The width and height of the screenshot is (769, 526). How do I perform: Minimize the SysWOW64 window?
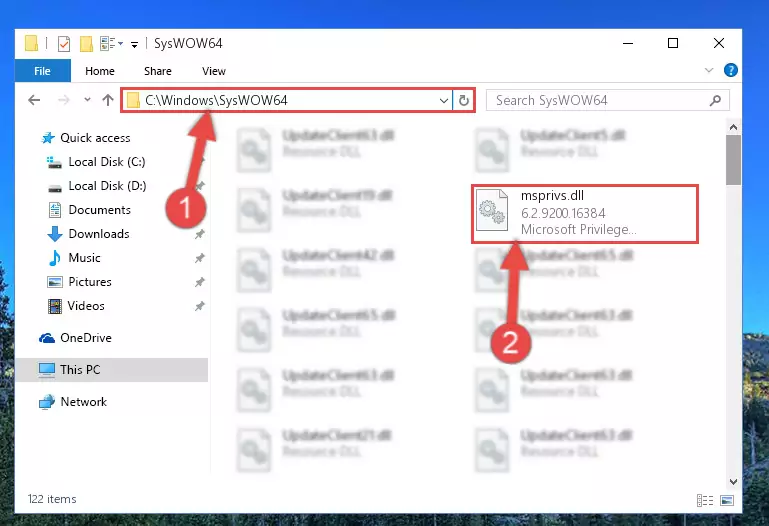628,43
